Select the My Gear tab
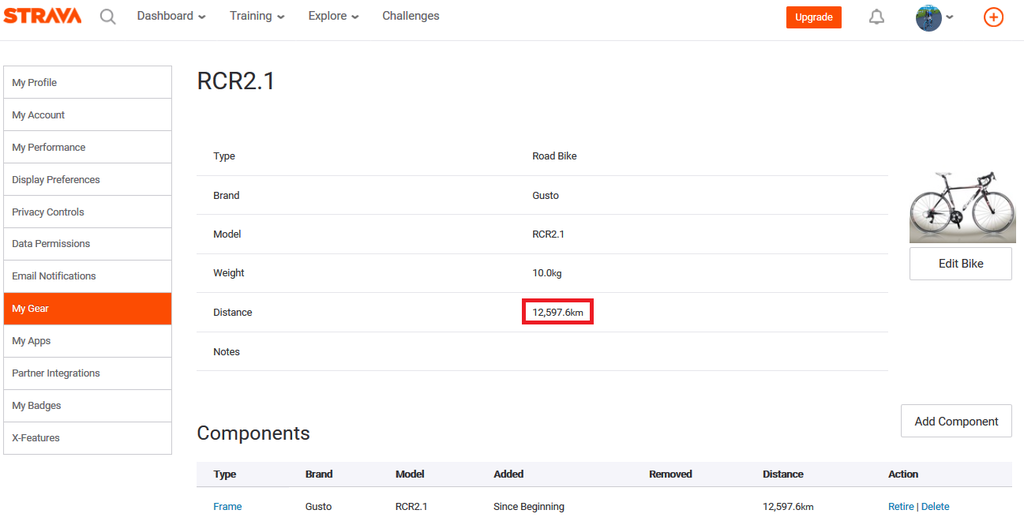1024x525 pixels. coord(88,308)
